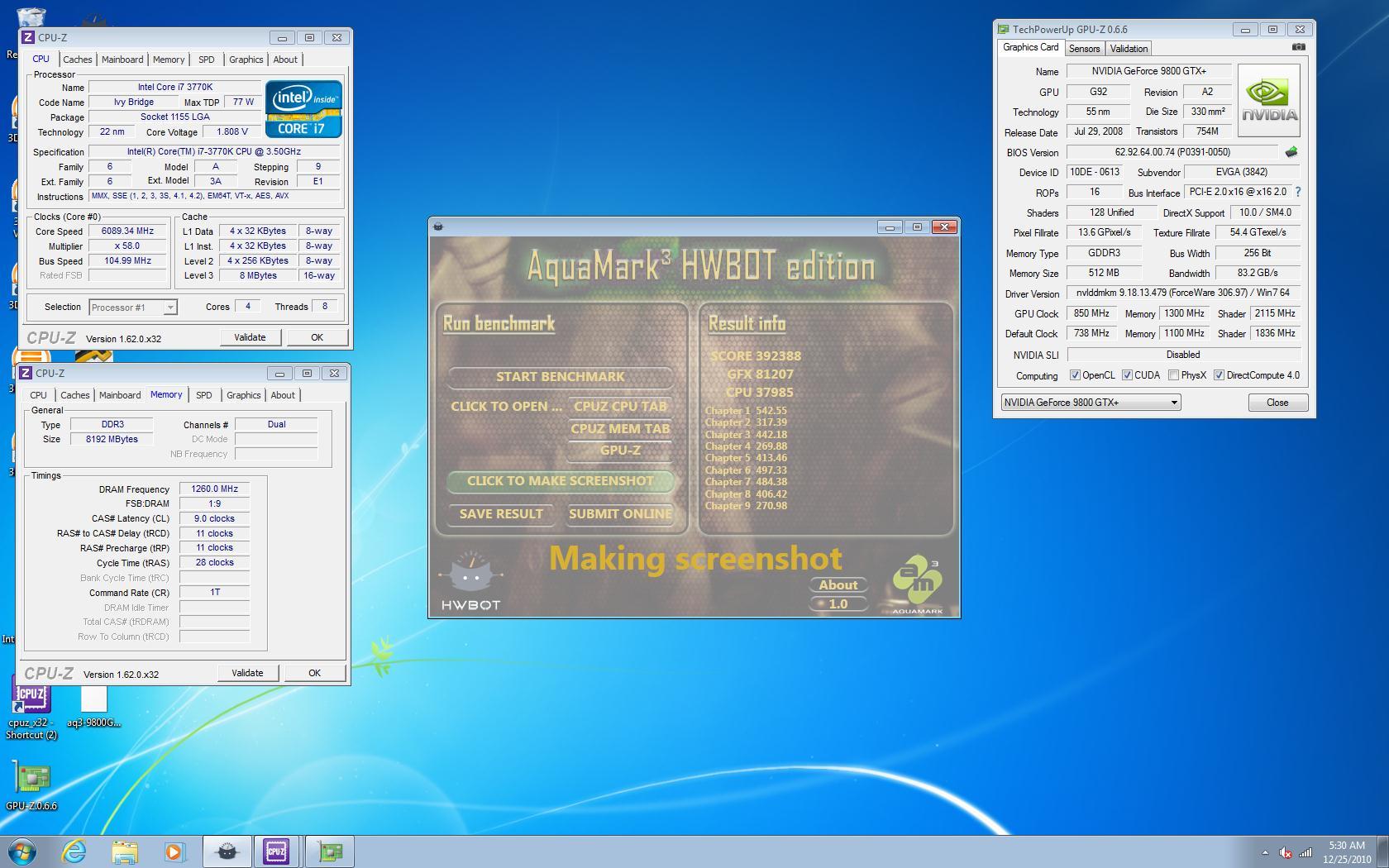Click the AquaMark window title bar icon
This screenshot has height=868, width=1389.
point(438,227)
